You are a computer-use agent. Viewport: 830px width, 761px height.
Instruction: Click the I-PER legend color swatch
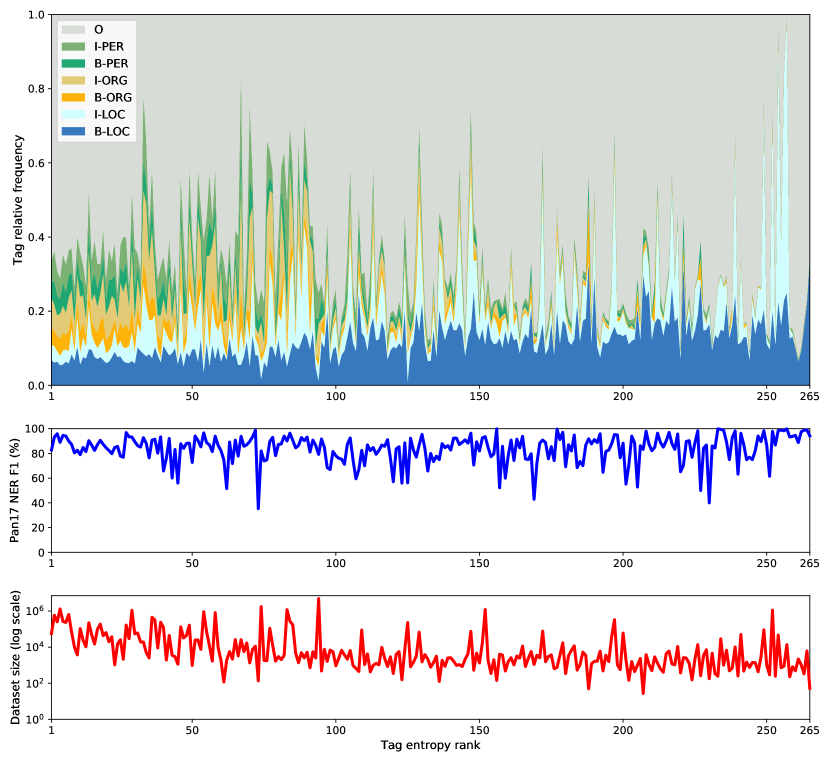pyautogui.click(x=72, y=47)
